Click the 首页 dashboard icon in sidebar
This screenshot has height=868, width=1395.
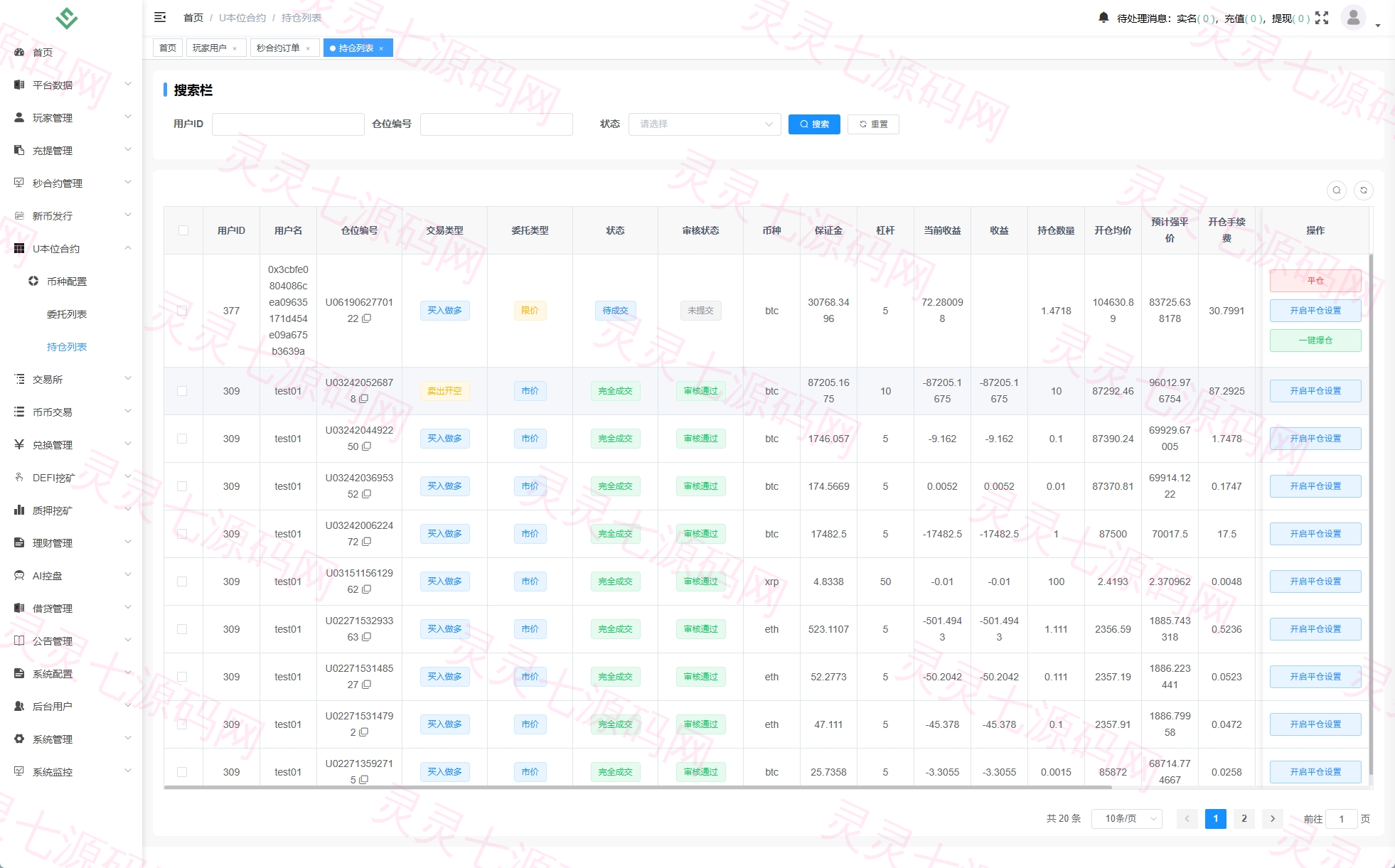pos(19,52)
